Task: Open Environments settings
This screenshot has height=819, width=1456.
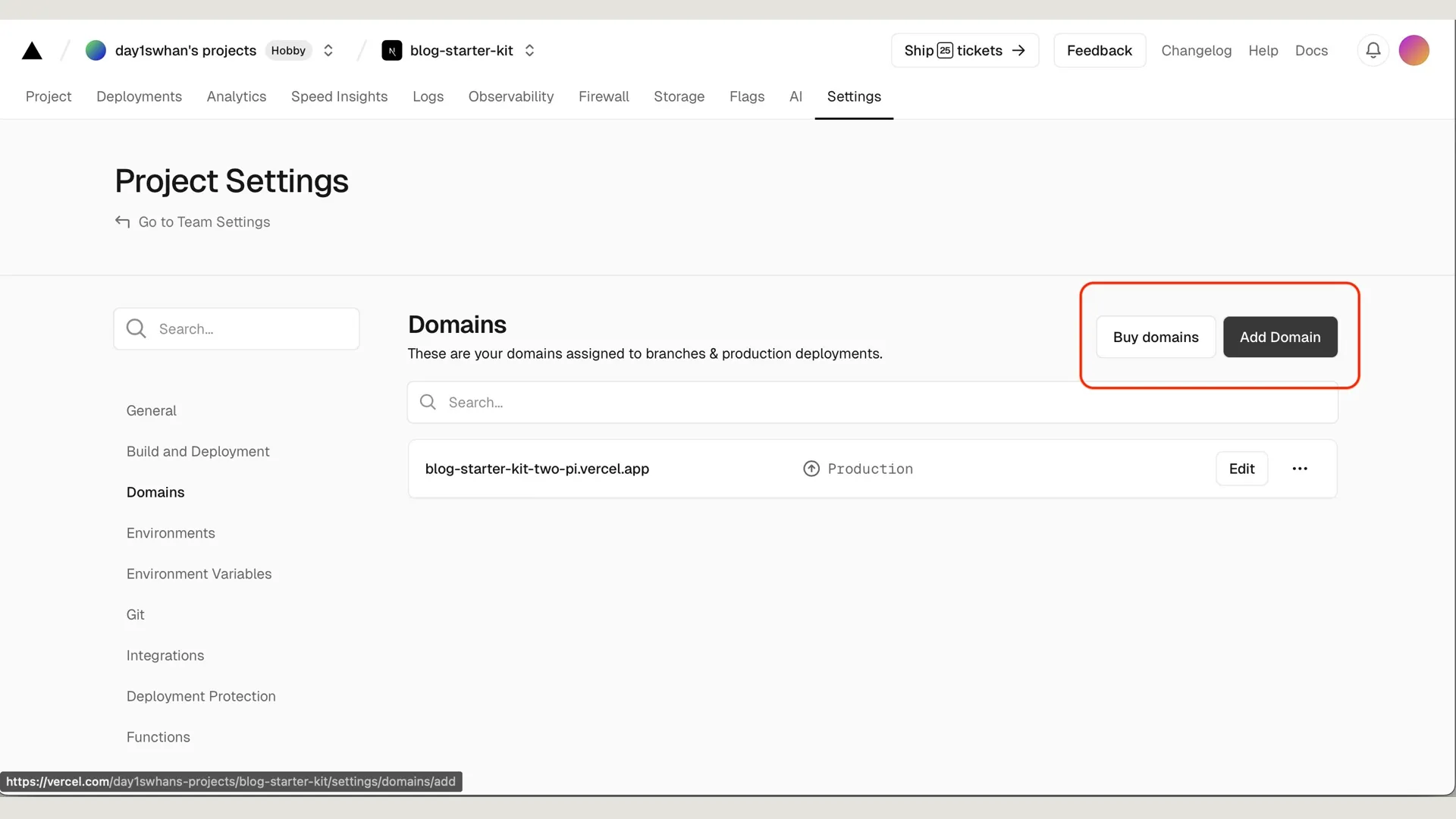Action: click(171, 534)
